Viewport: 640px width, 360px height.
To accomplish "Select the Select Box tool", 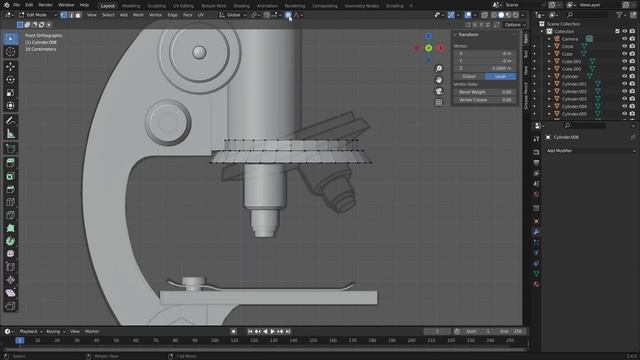I will [x=11, y=39].
